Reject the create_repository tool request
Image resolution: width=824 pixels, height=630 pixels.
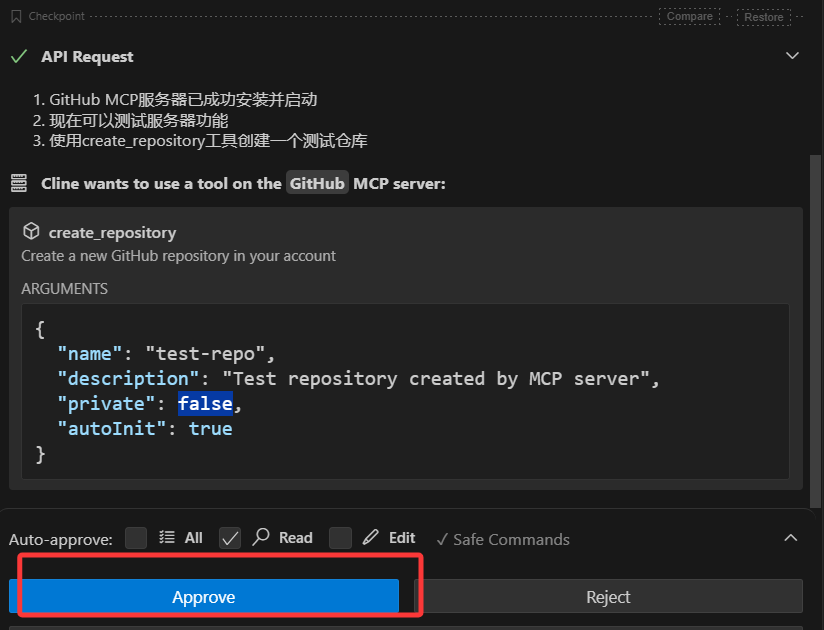point(608,596)
